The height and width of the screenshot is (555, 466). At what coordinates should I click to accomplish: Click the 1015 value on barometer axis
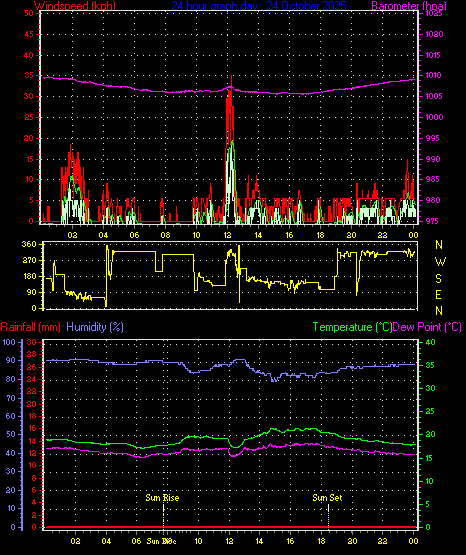click(x=434, y=55)
